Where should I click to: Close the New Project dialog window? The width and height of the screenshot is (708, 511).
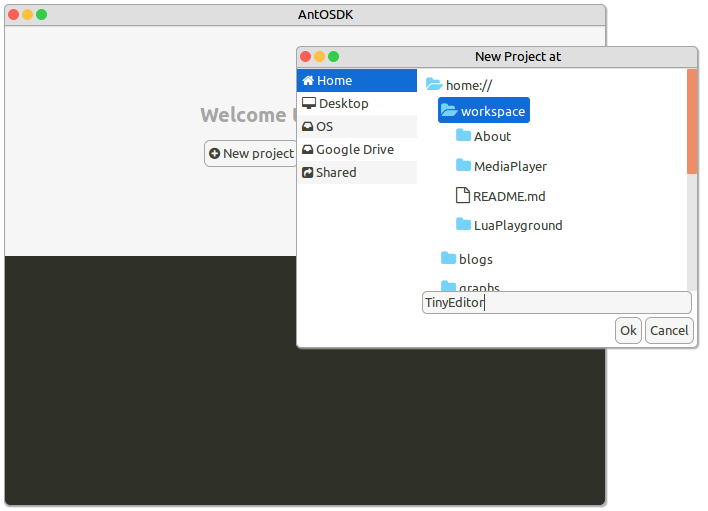click(x=305, y=57)
